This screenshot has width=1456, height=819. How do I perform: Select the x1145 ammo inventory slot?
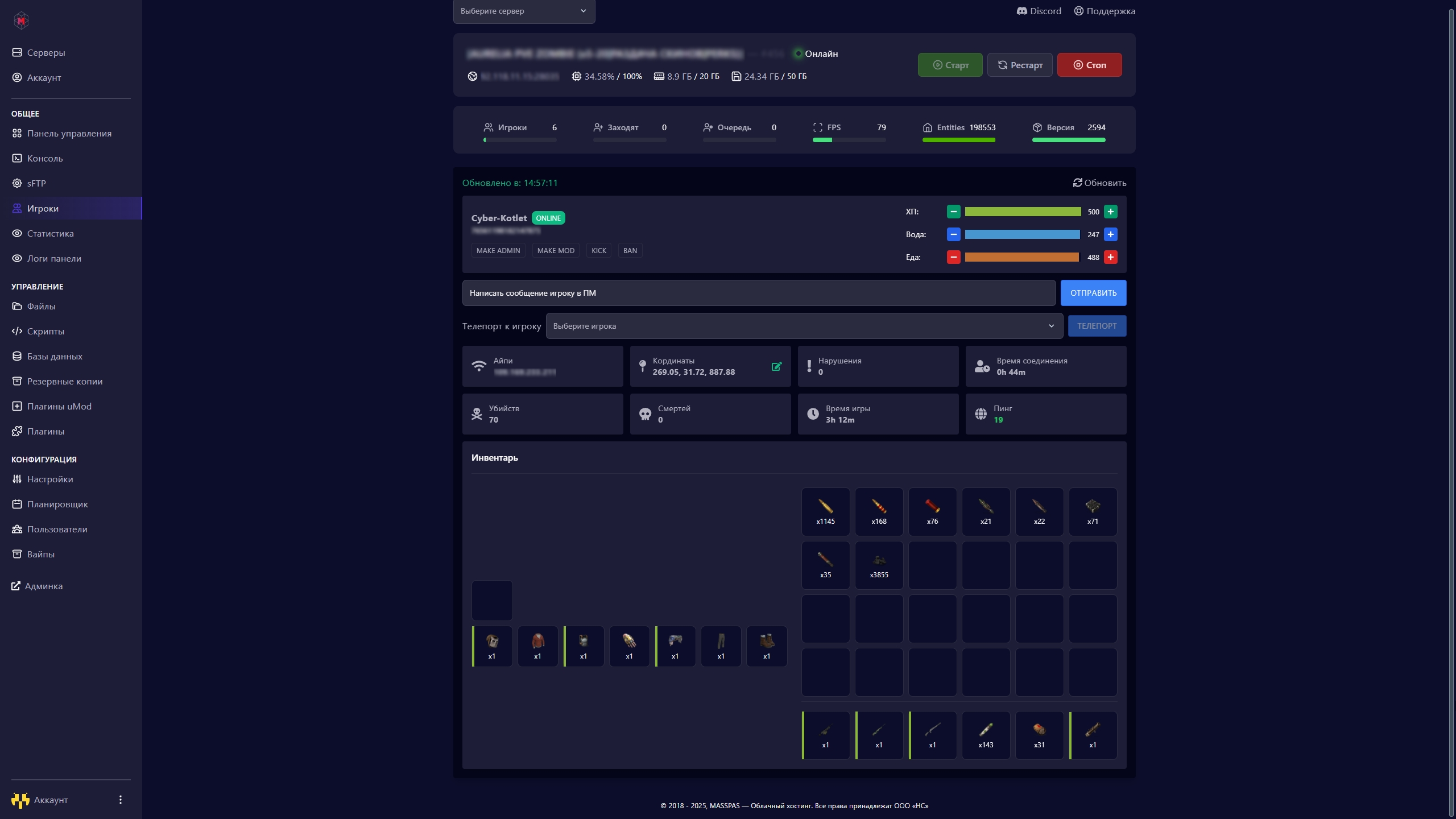(x=825, y=511)
